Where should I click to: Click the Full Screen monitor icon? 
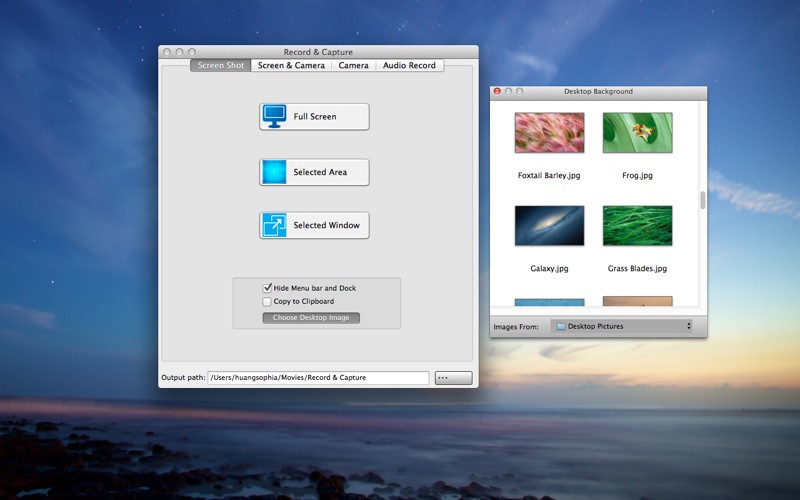[x=274, y=116]
